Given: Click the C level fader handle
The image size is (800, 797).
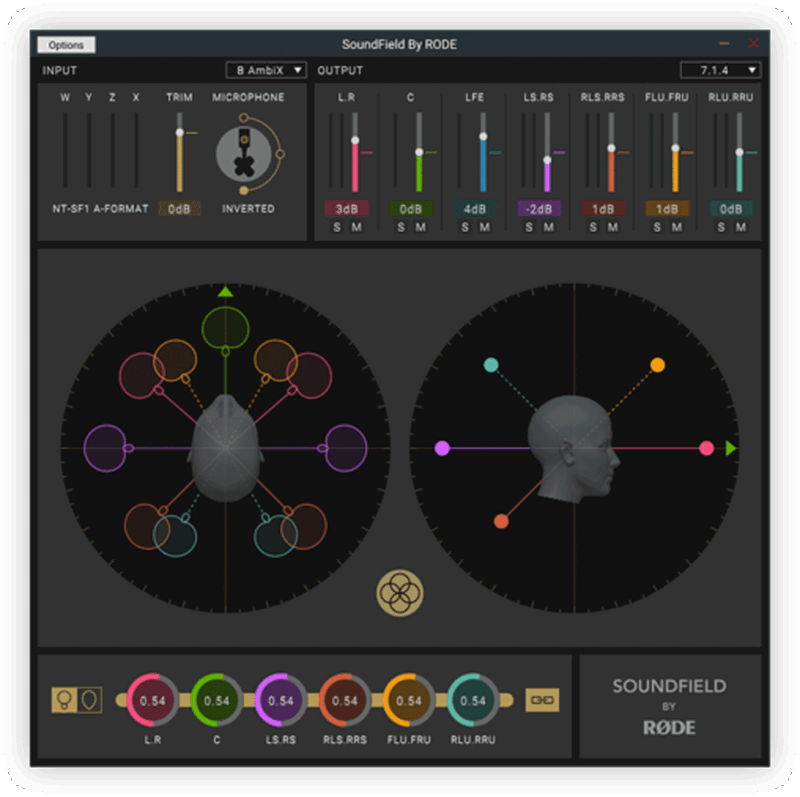Looking at the screenshot, I should 419,152.
